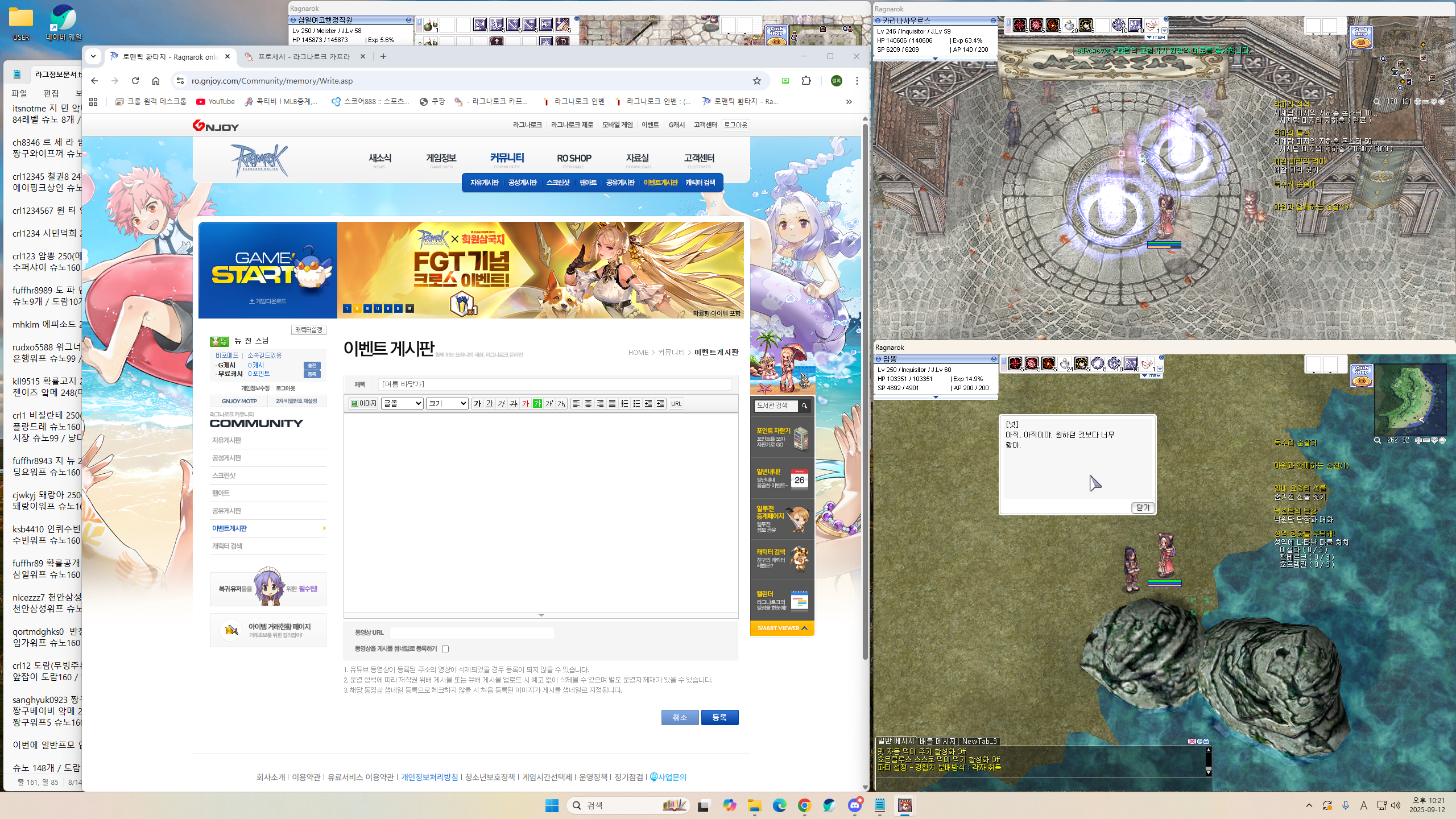The width and height of the screenshot is (1456, 819).
Task: Open the green text background color picker
Action: [537, 403]
